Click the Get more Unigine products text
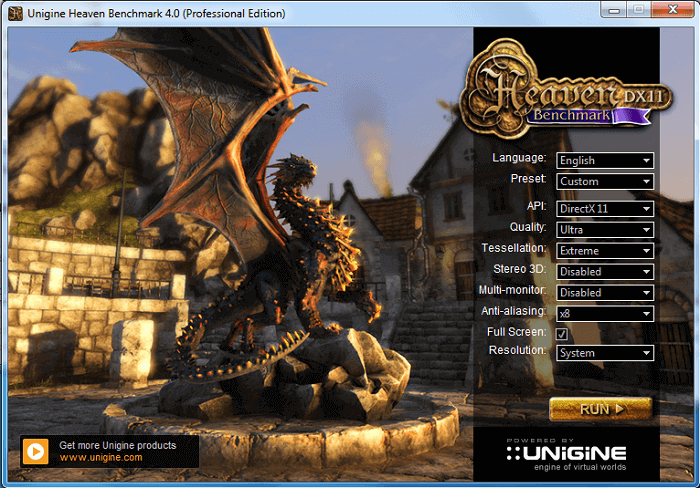Viewport: 700px width, 488px height. (x=117, y=445)
